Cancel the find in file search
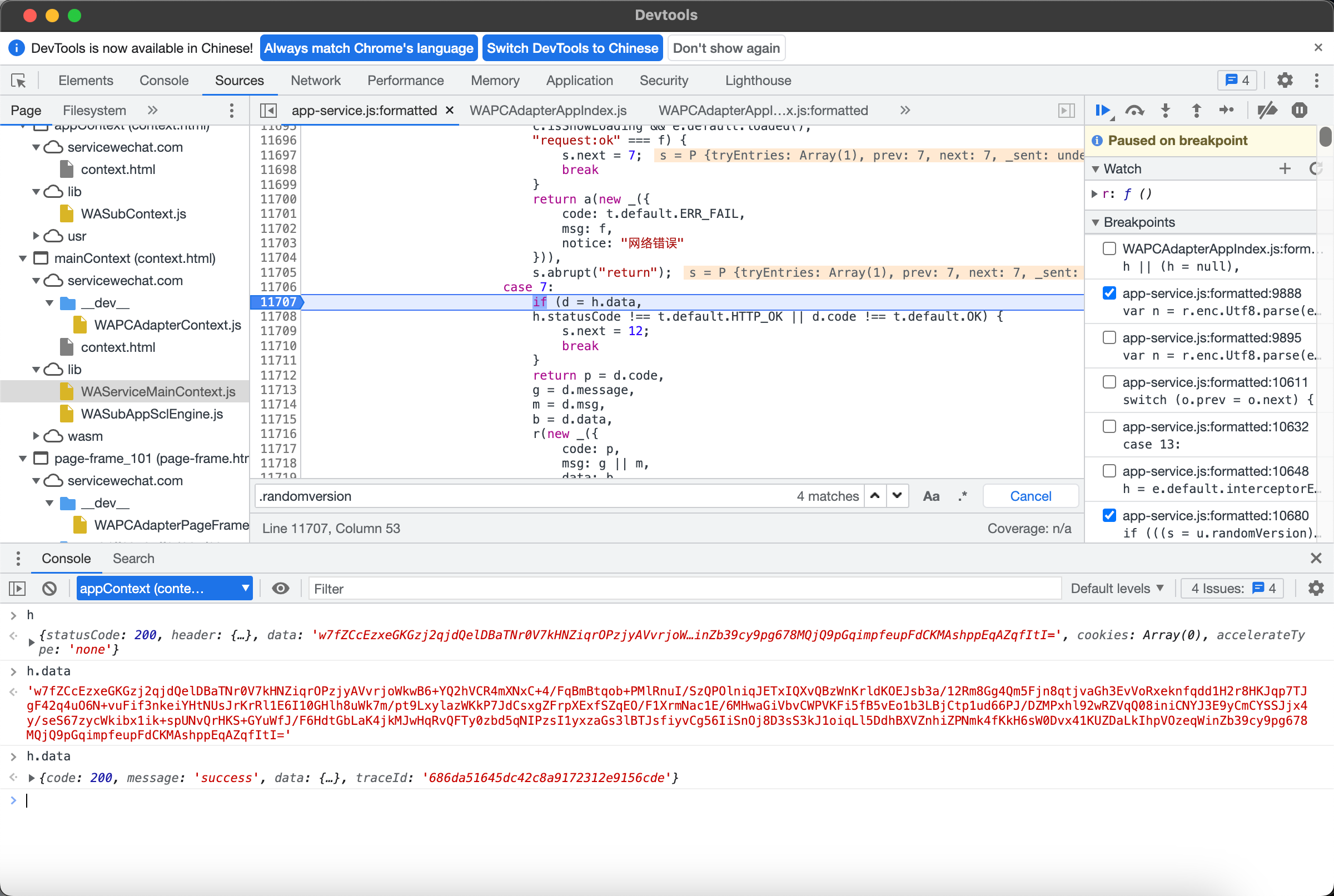 (1030, 496)
